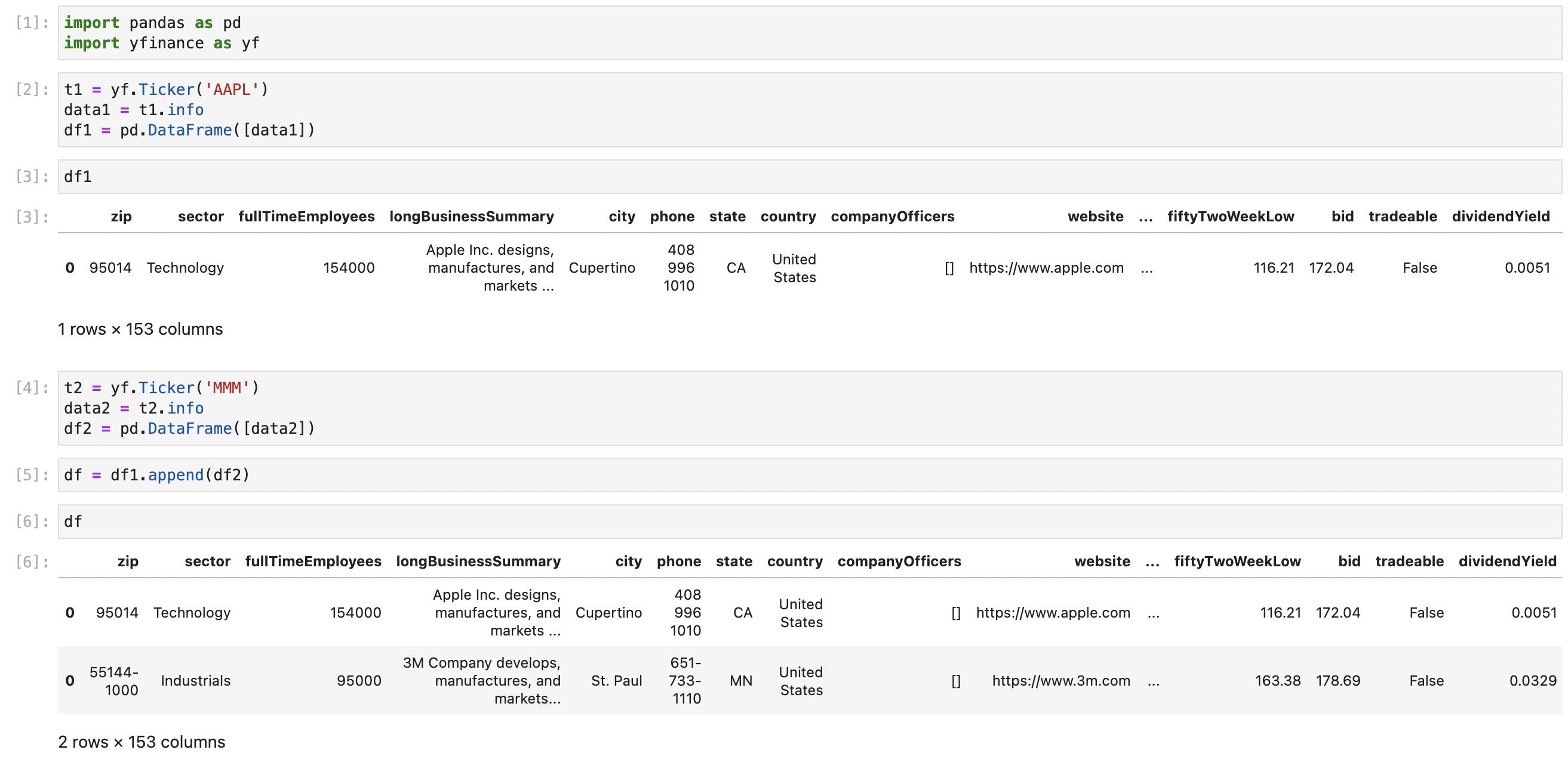Click St. Paul city cell

click(x=617, y=680)
